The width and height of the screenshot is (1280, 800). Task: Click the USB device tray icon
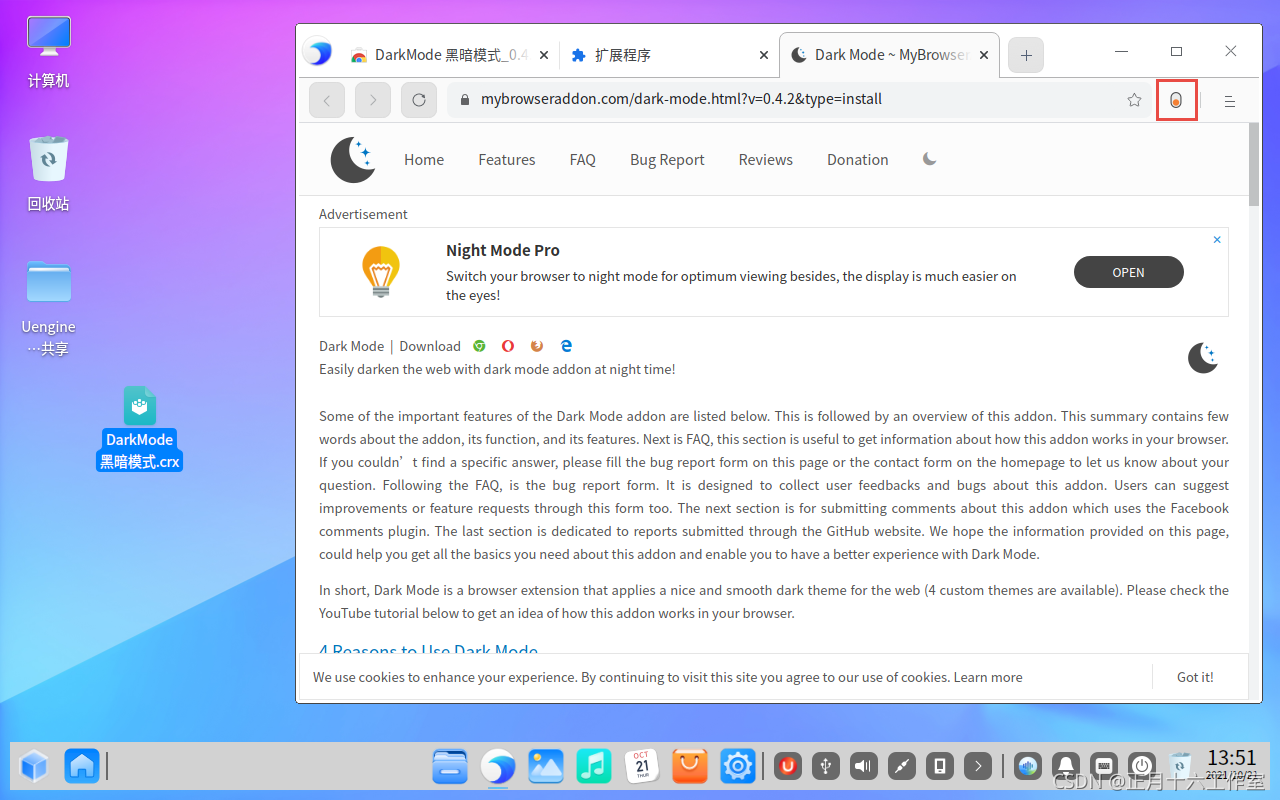[x=826, y=767]
